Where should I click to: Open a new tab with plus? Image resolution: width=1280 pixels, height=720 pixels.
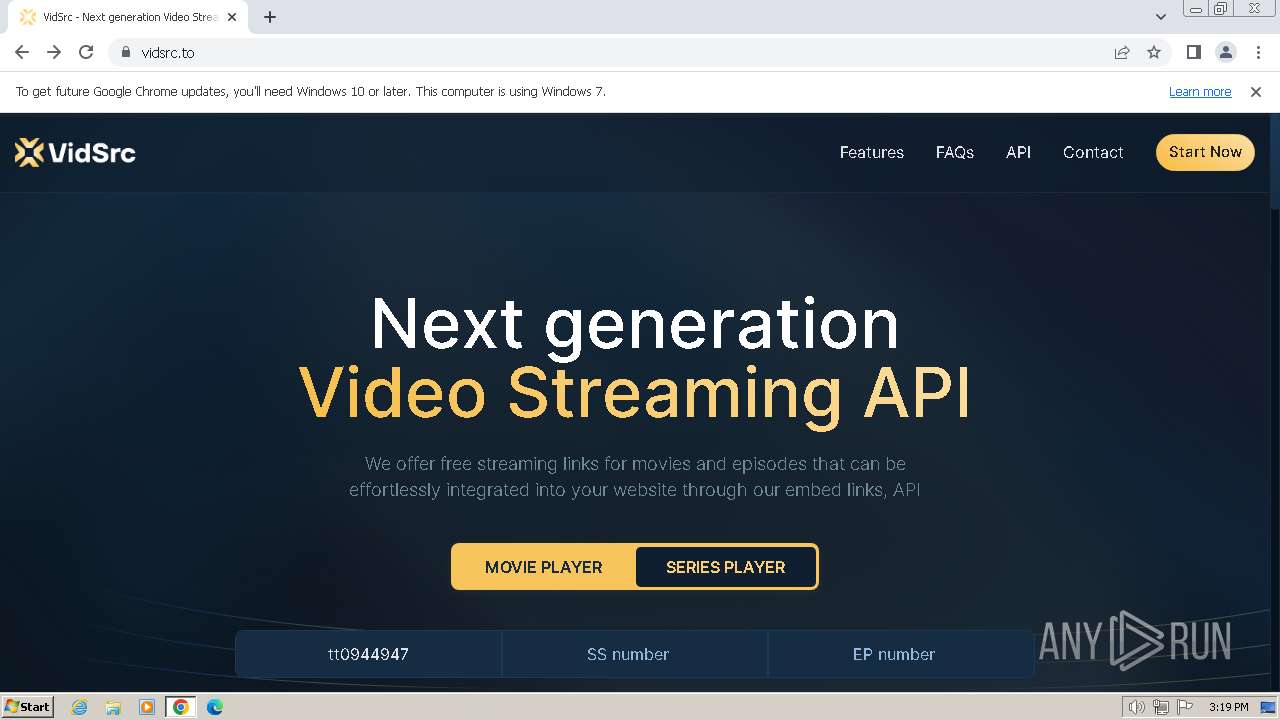pyautogui.click(x=270, y=17)
